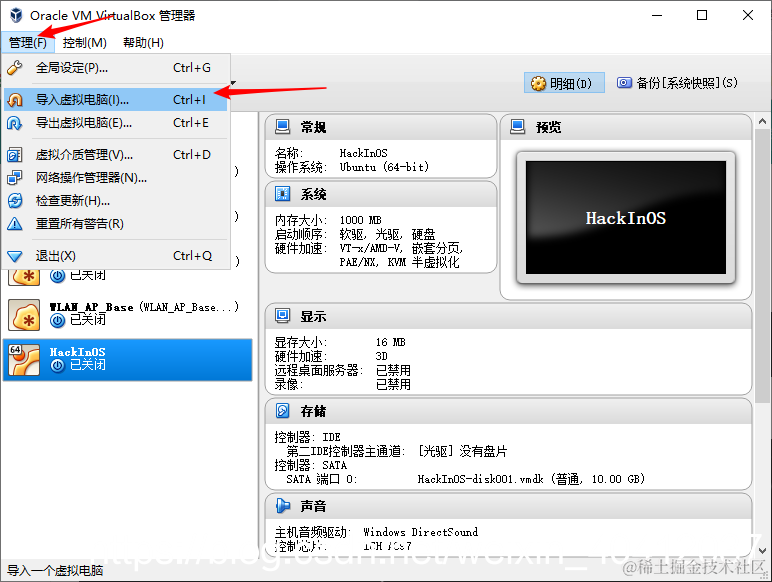Screen dimensions: 772x582
Task: Click the check for updates icon
Action: tap(15, 201)
